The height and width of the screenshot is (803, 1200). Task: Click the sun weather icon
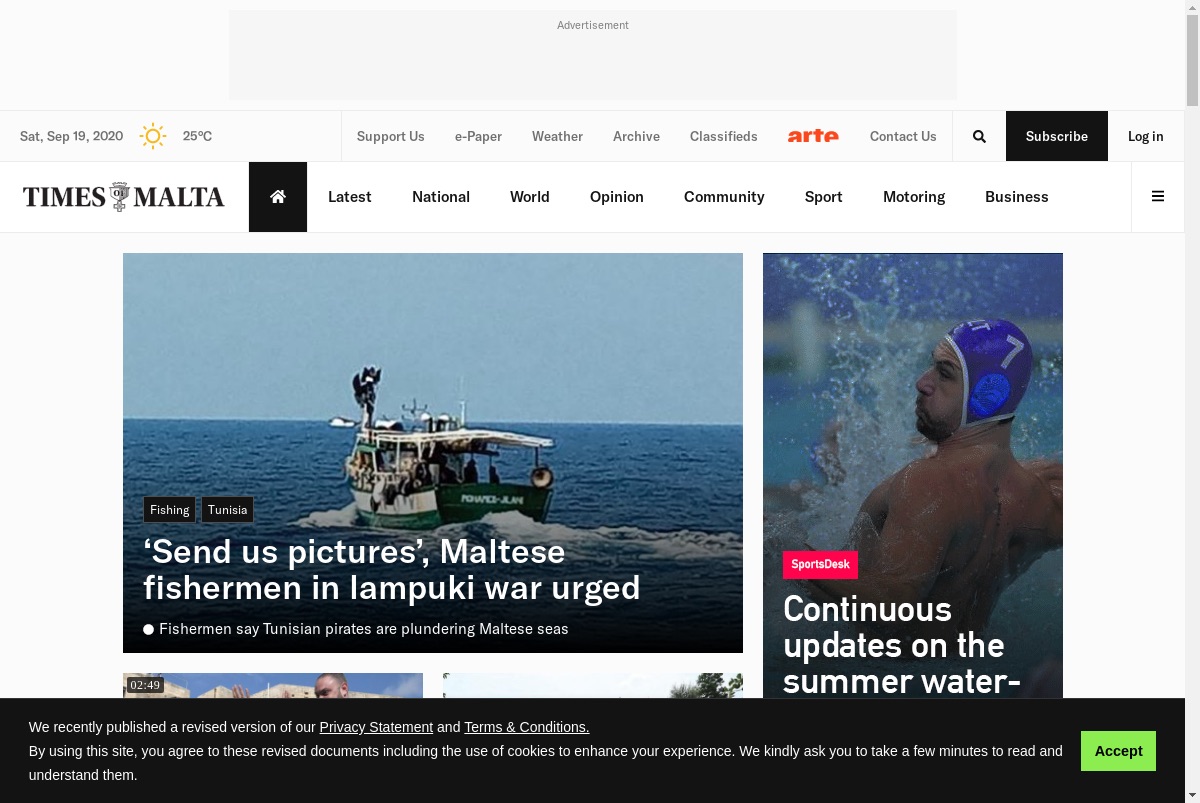click(x=153, y=136)
